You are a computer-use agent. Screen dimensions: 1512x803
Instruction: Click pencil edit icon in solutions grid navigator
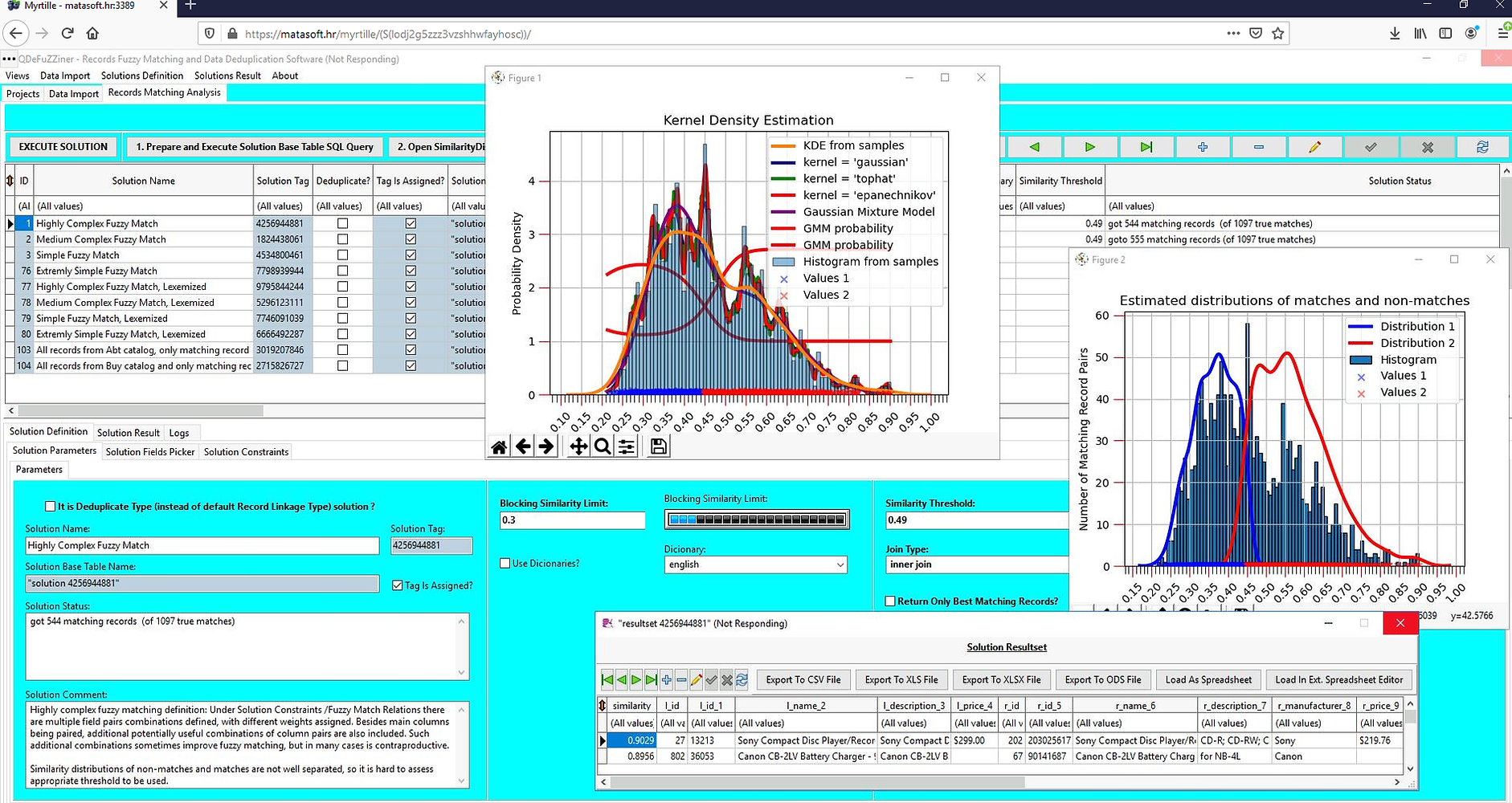pos(1314,147)
